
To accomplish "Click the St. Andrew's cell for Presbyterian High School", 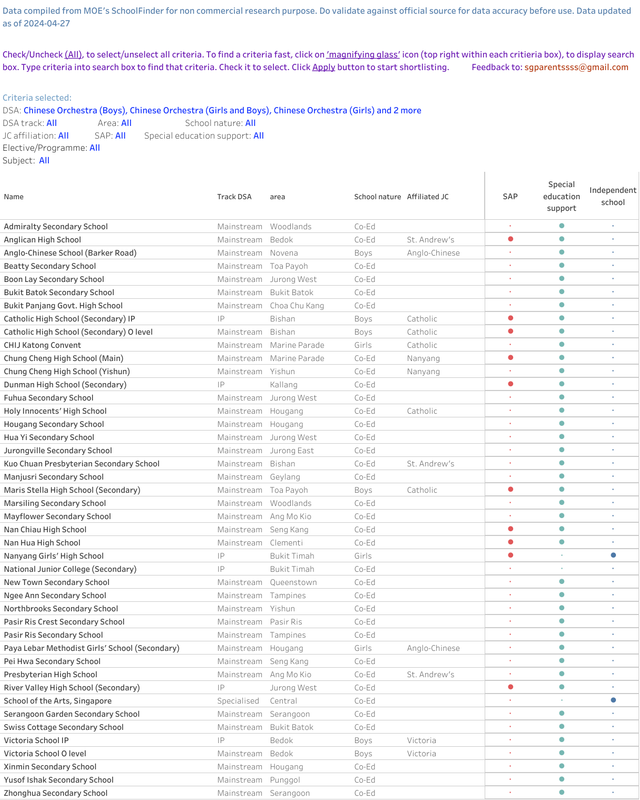I will pos(431,674).
